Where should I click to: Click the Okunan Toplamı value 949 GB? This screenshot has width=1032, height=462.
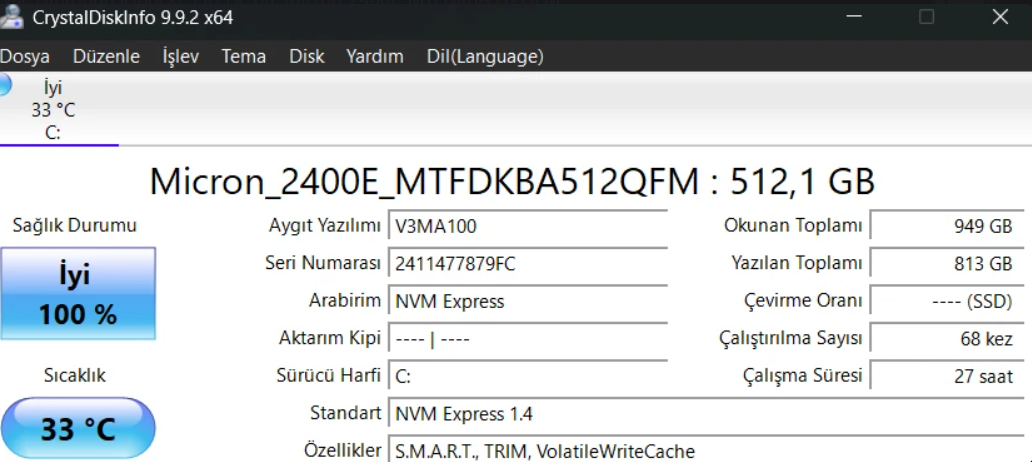(947, 226)
